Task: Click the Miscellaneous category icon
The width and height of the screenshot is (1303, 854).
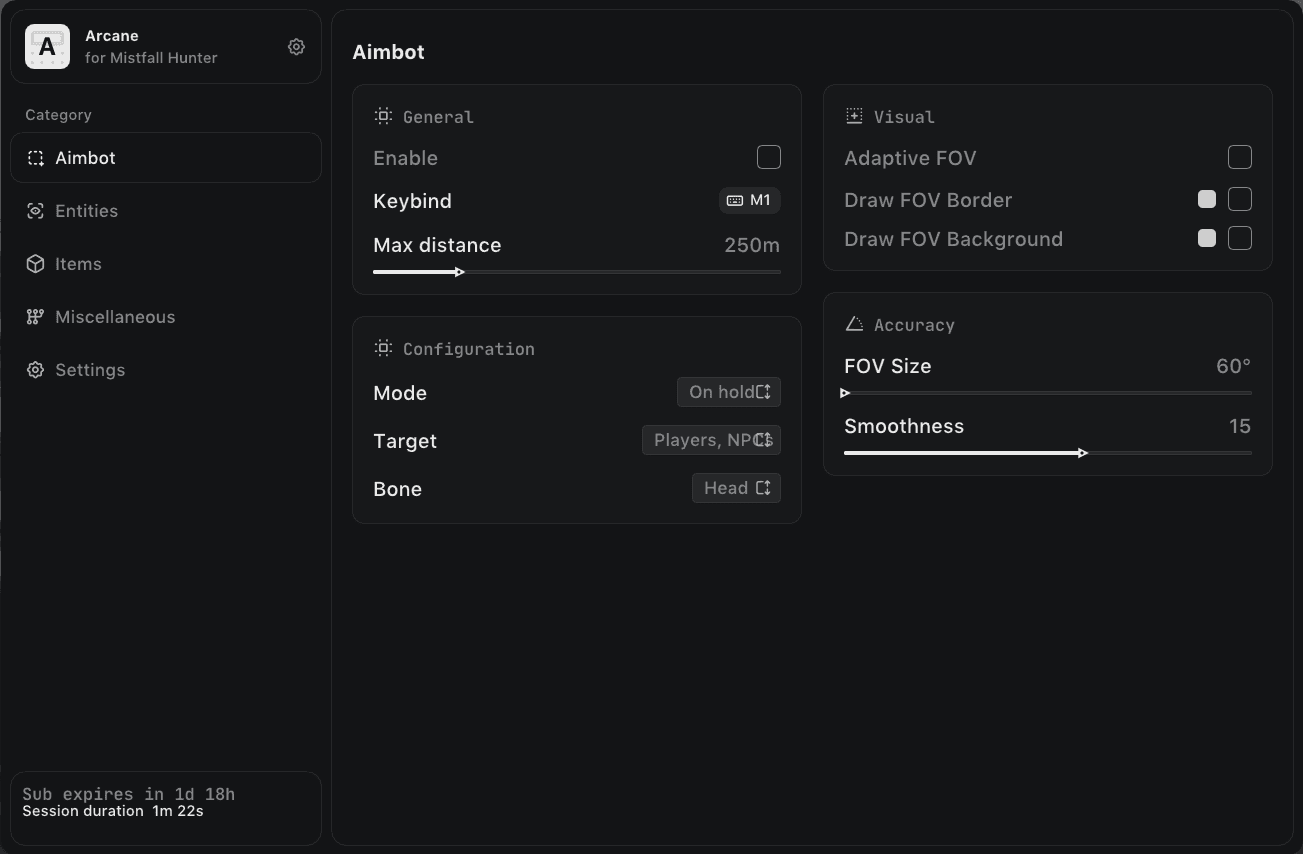Action: 35,317
